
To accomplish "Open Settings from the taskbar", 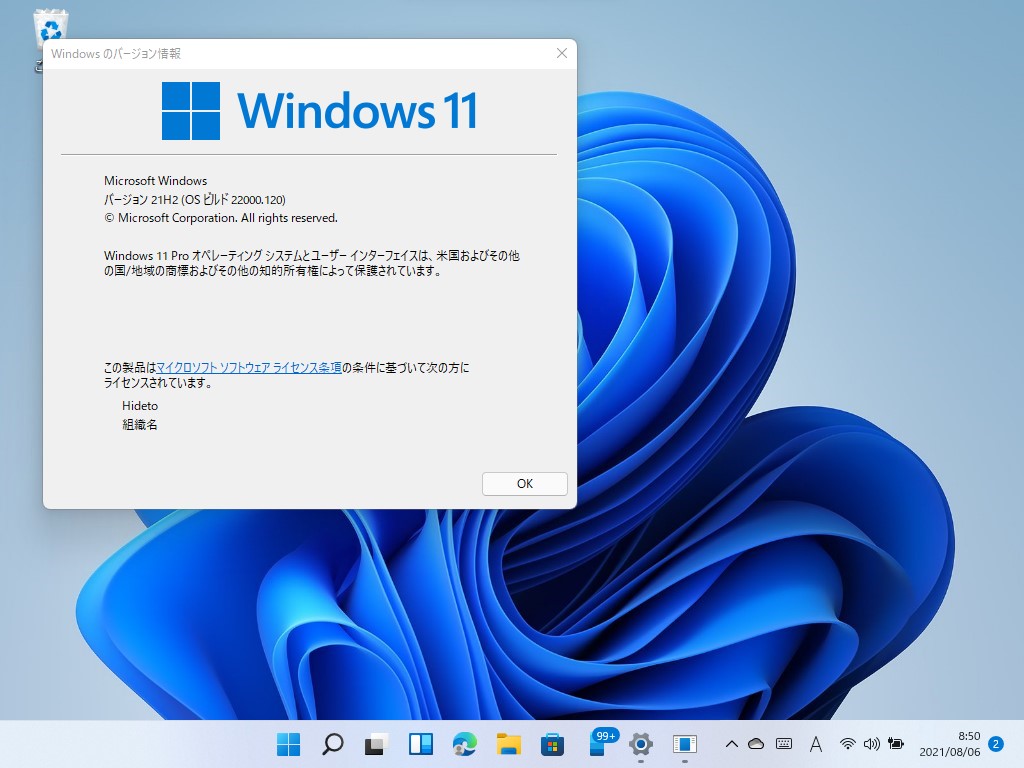I will click(639, 745).
